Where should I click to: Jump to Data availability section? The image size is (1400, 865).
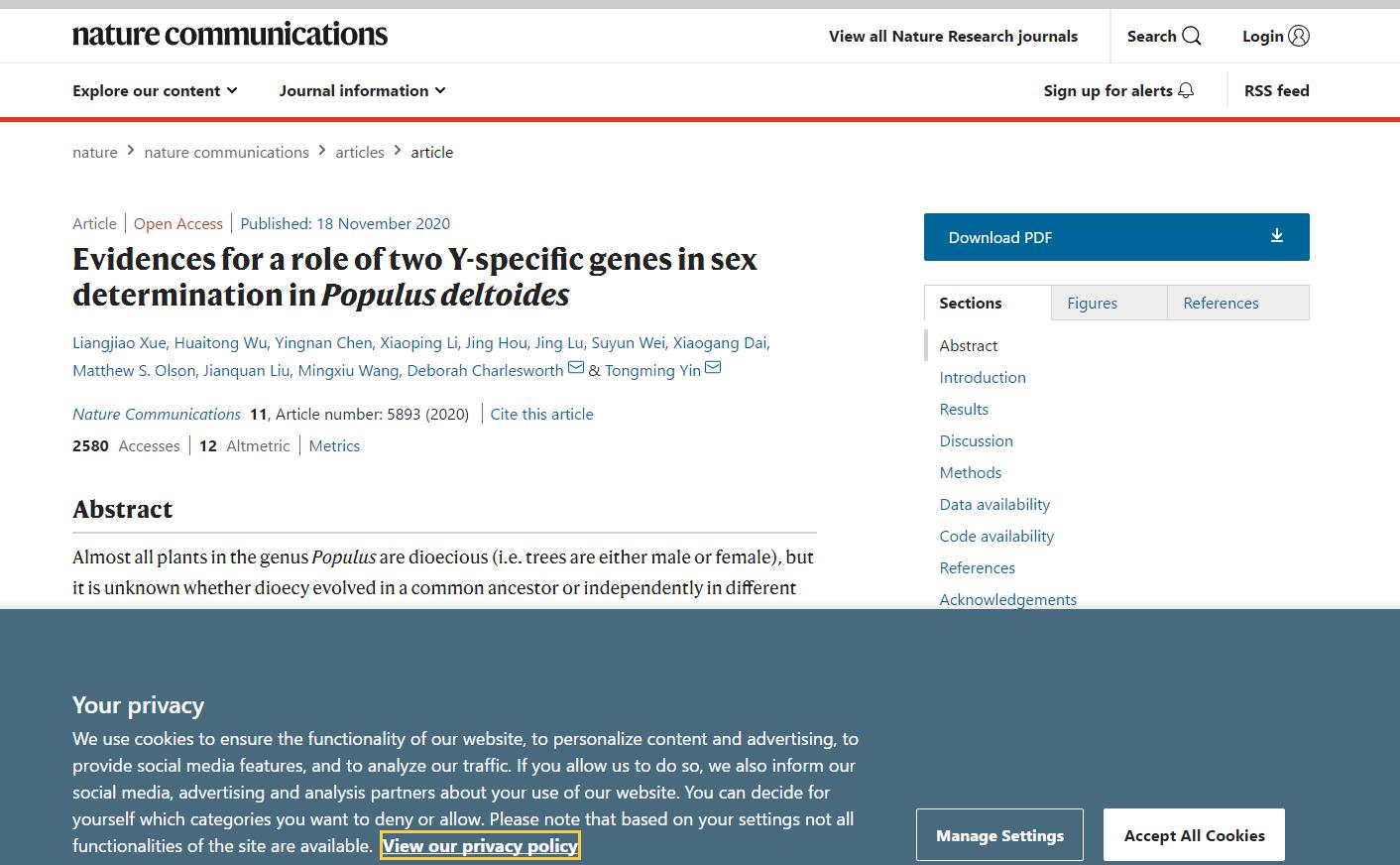tap(994, 504)
